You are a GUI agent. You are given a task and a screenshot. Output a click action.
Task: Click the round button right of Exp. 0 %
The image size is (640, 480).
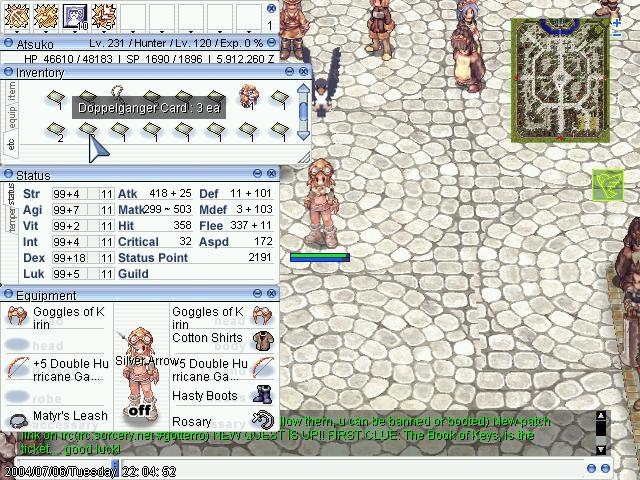coord(271,42)
